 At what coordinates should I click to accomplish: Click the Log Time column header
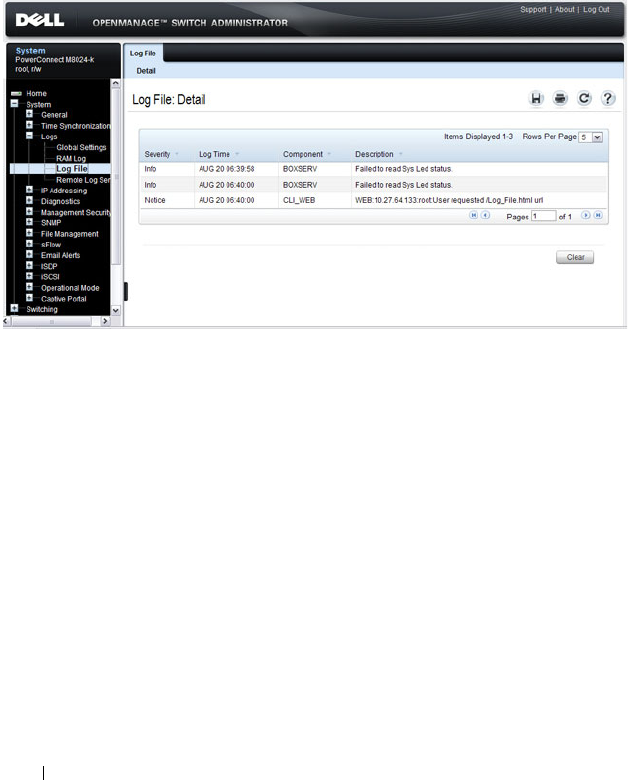point(214,154)
